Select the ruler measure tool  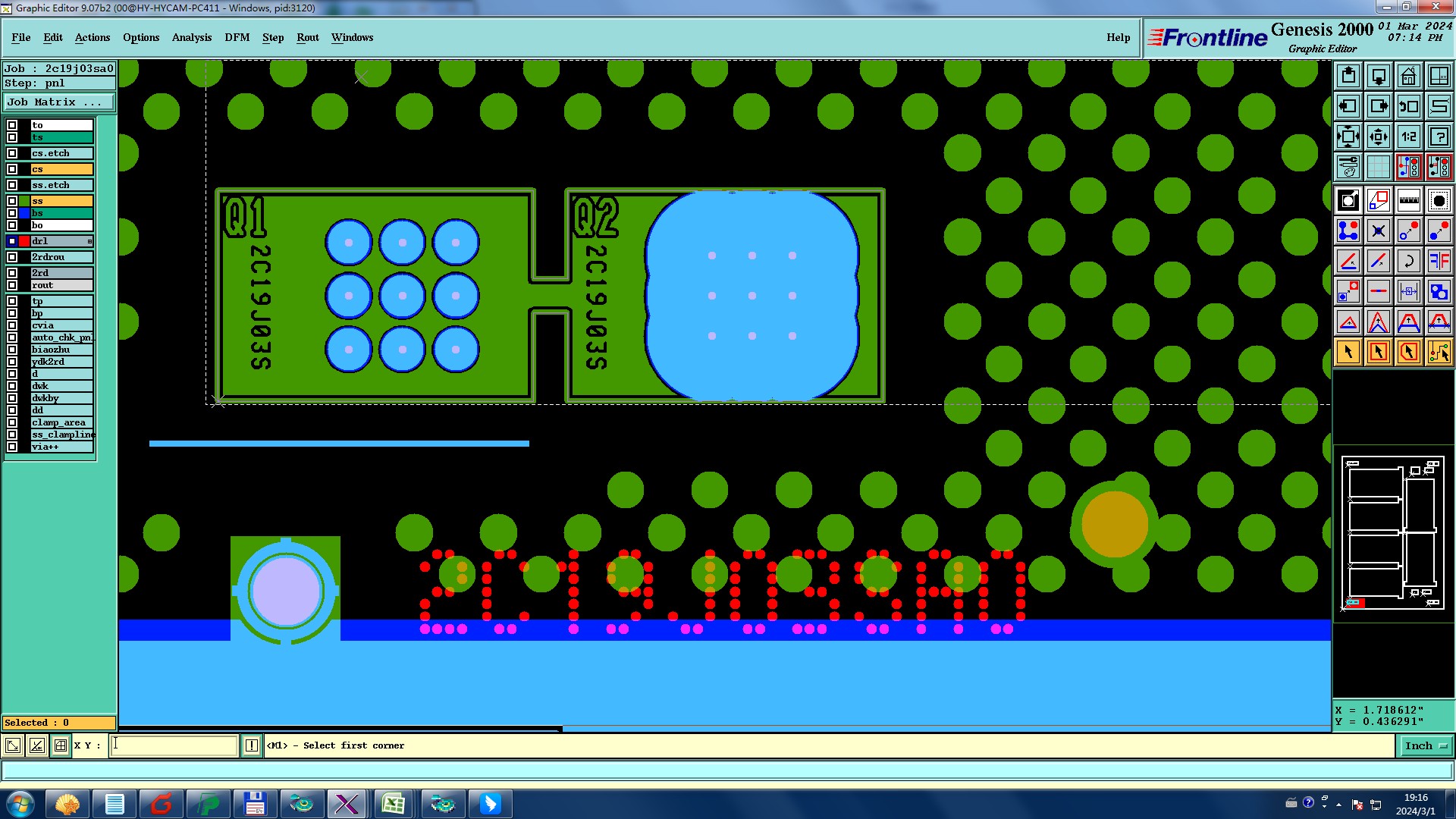1408,200
